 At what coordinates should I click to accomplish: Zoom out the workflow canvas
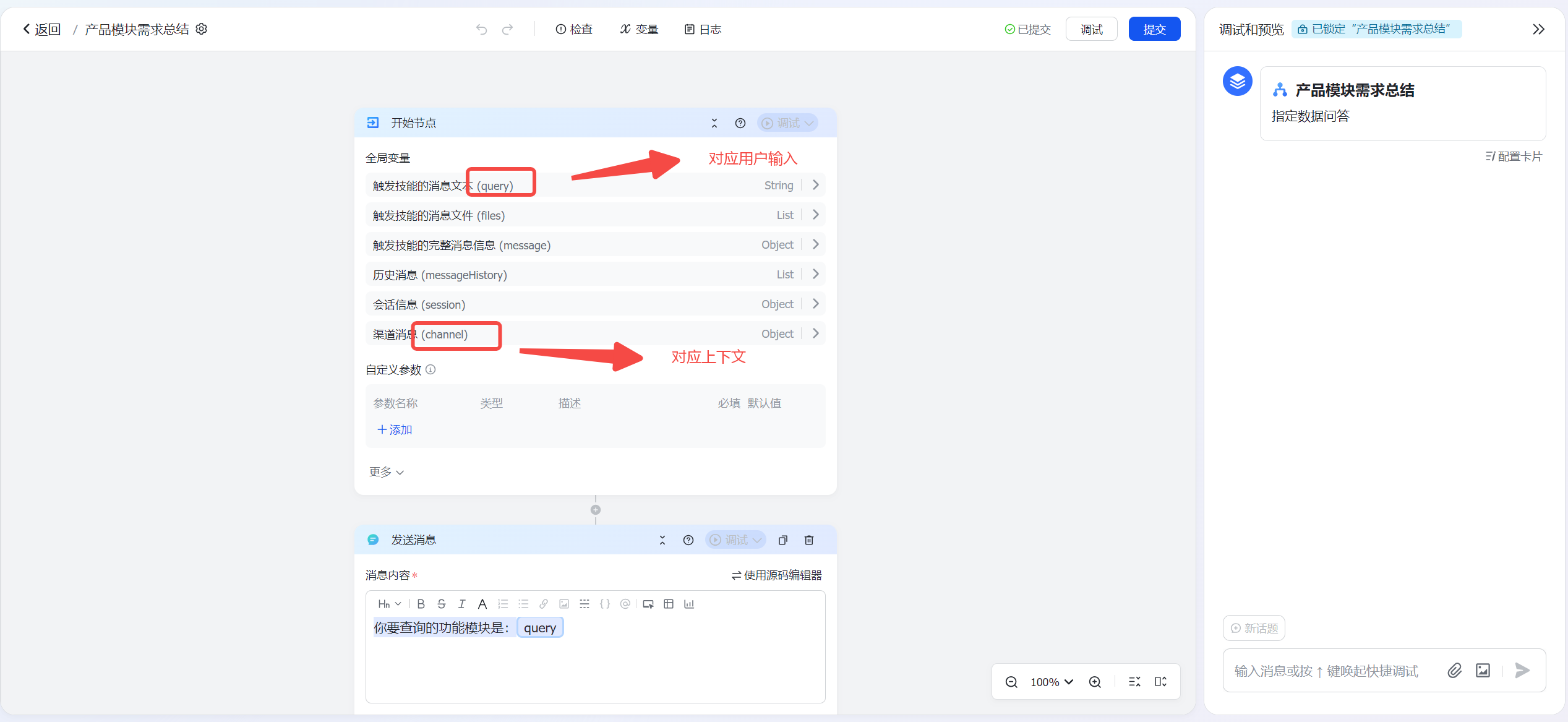[1012, 682]
